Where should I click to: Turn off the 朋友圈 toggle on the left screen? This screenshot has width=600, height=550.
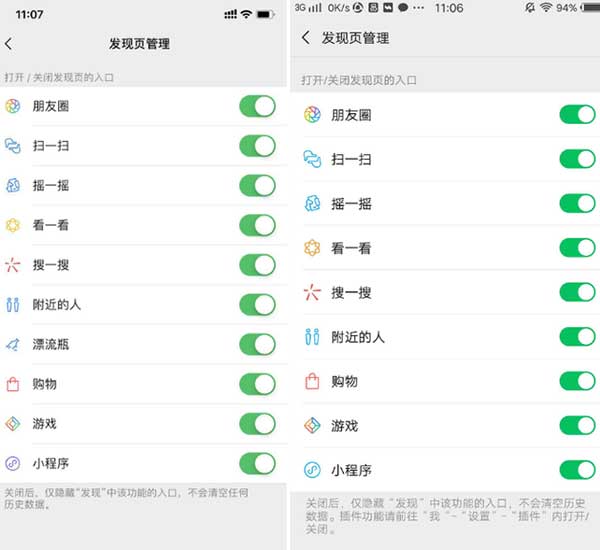pos(257,106)
